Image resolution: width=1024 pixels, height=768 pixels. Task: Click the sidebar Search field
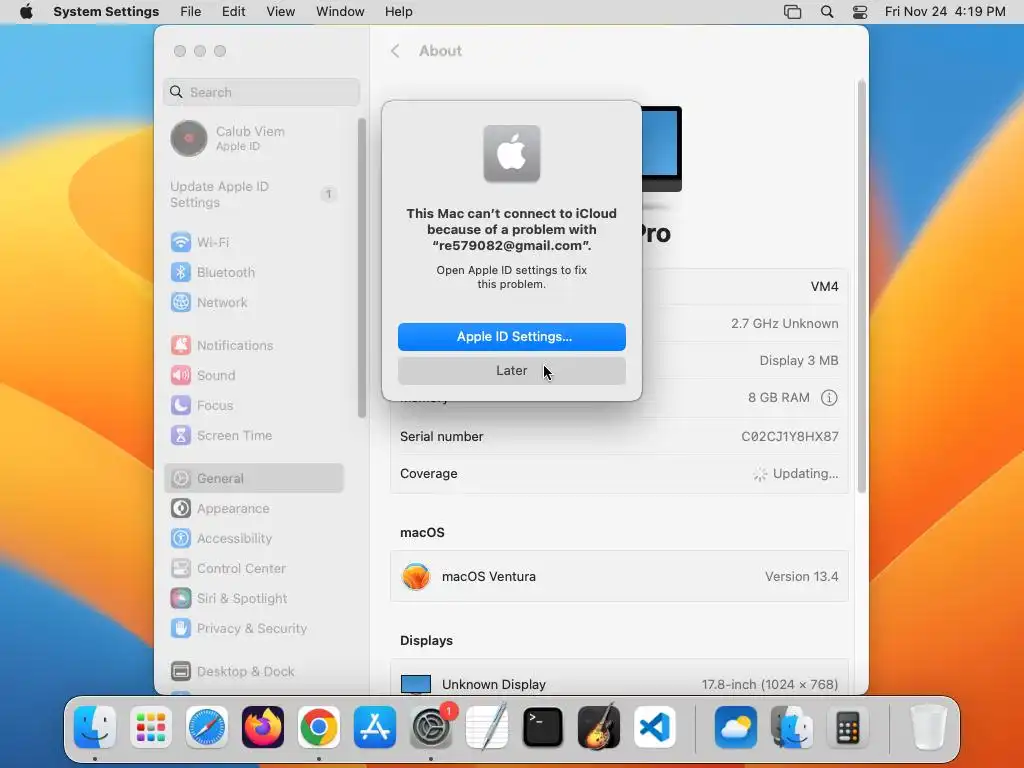pos(261,92)
